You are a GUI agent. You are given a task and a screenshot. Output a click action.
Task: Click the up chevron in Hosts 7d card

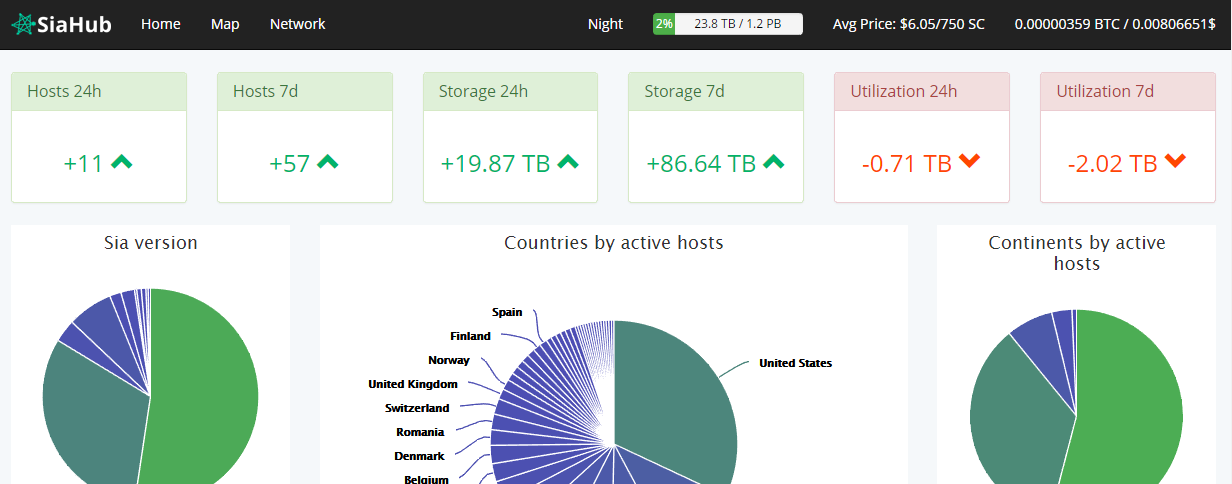pos(328,162)
